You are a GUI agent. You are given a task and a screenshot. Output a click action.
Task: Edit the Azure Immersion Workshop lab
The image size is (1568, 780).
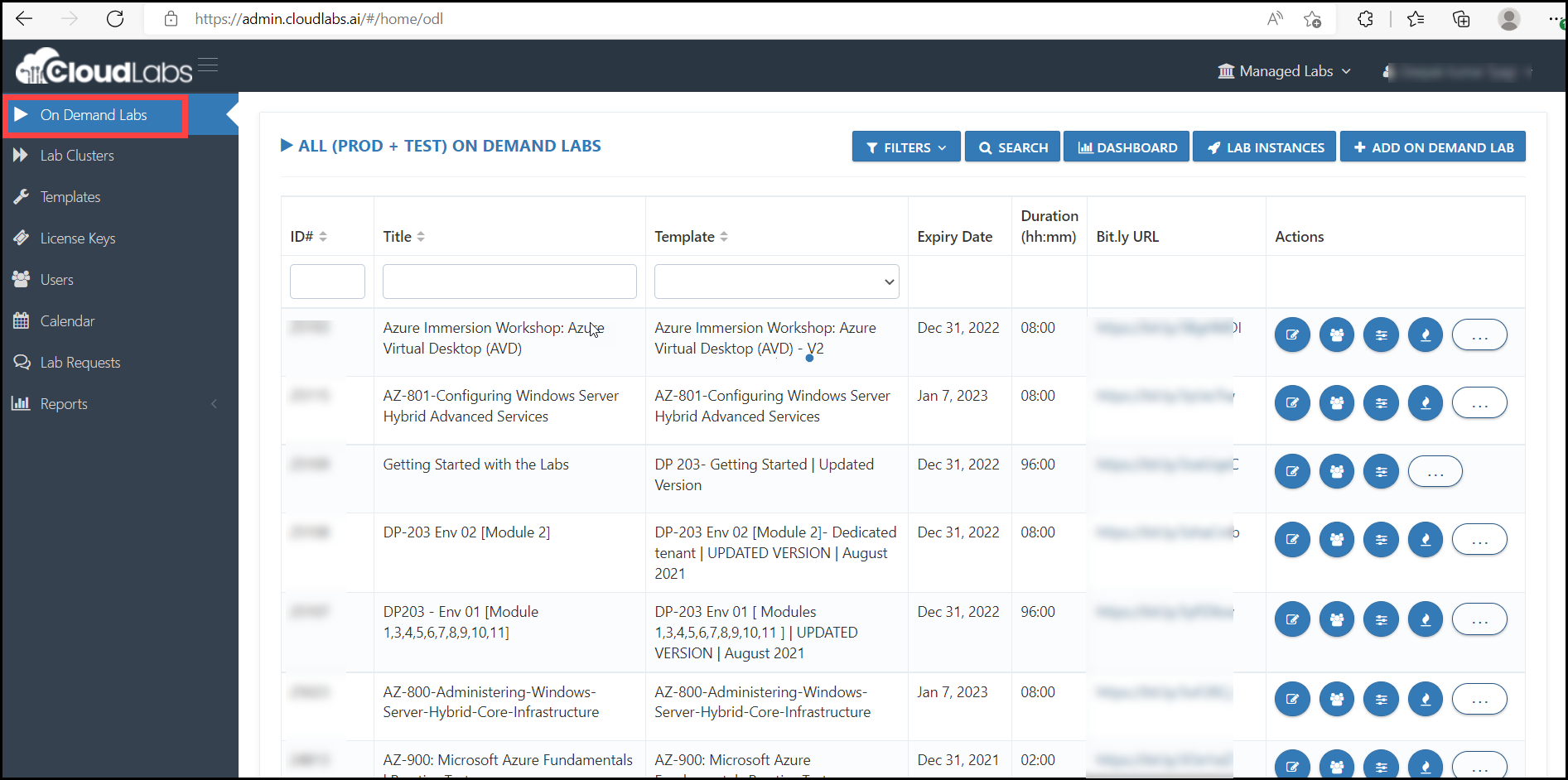(1292, 335)
